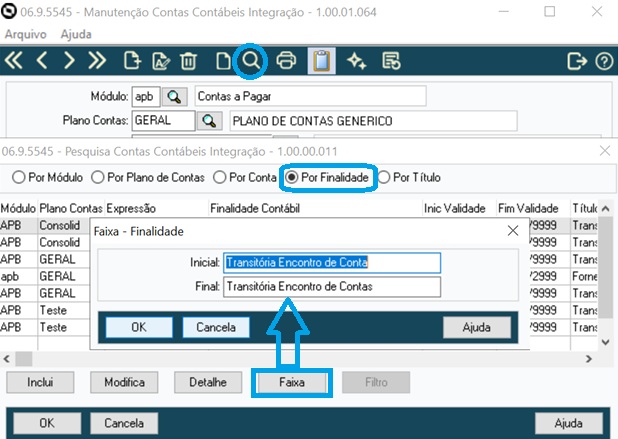Go to next record arrow
The width and height of the screenshot is (618, 439).
pyautogui.click(x=69, y=61)
